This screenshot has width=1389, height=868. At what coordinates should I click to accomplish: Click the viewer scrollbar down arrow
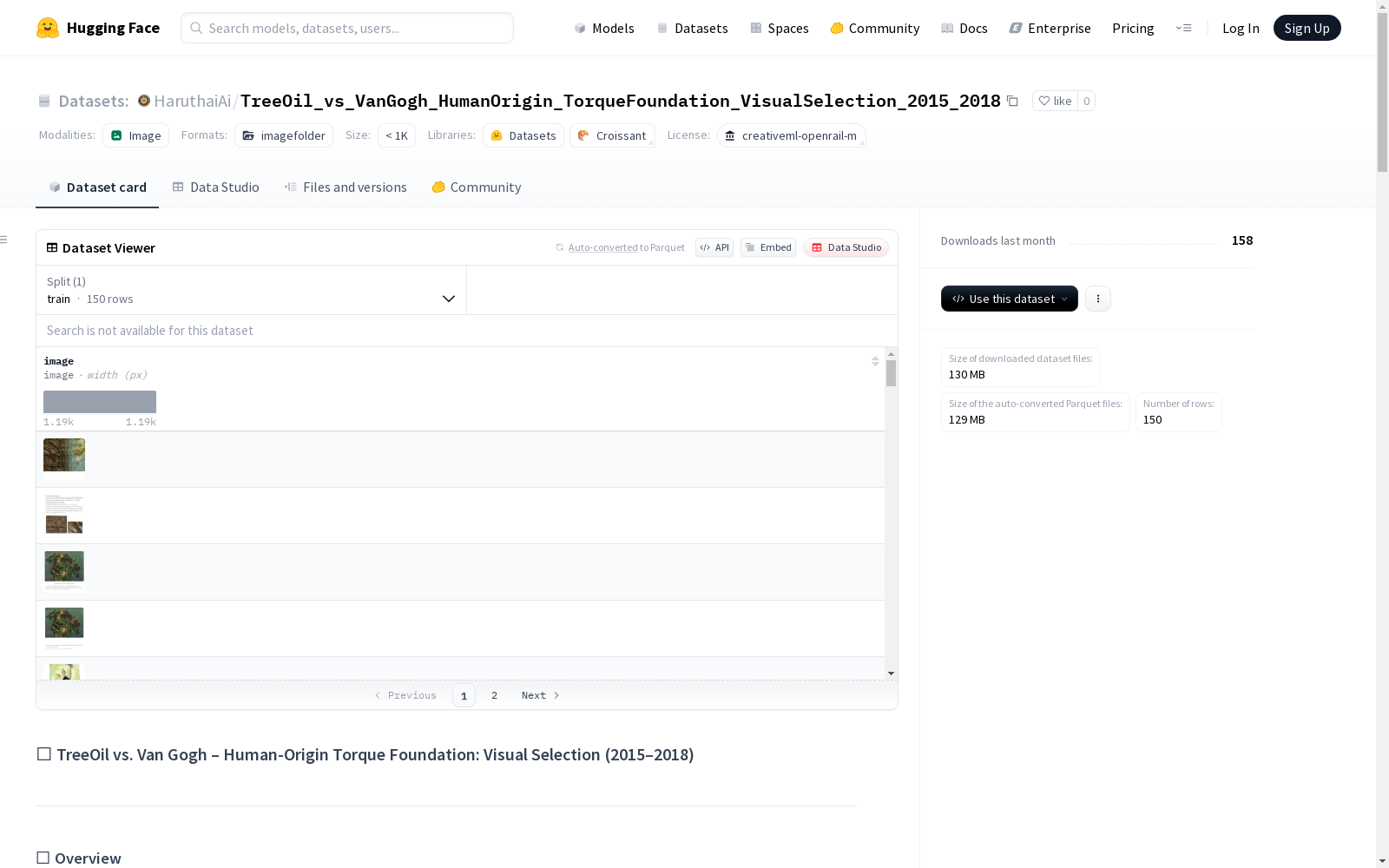coord(891,674)
